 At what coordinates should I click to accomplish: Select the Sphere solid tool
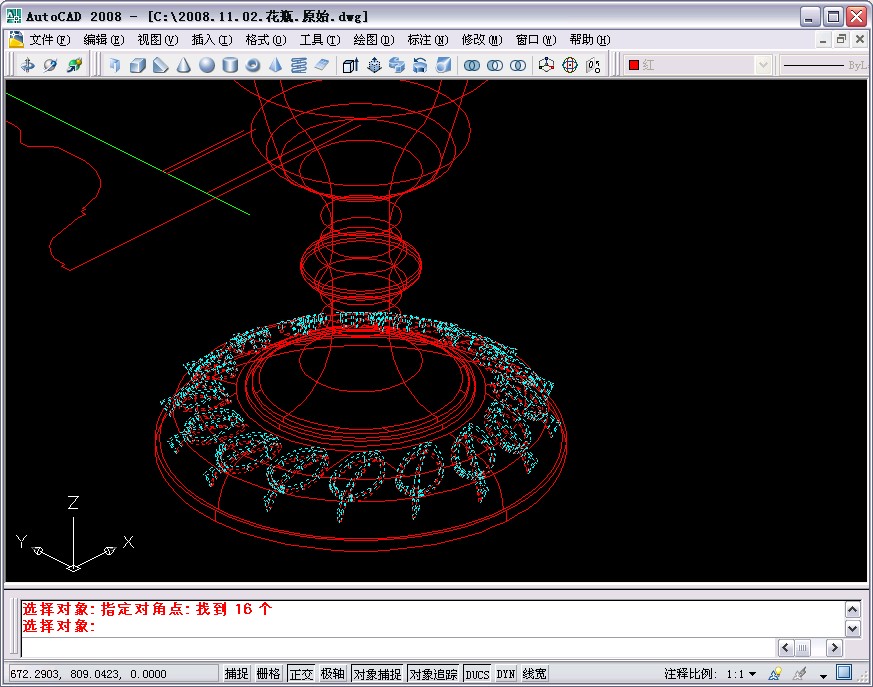(x=207, y=65)
